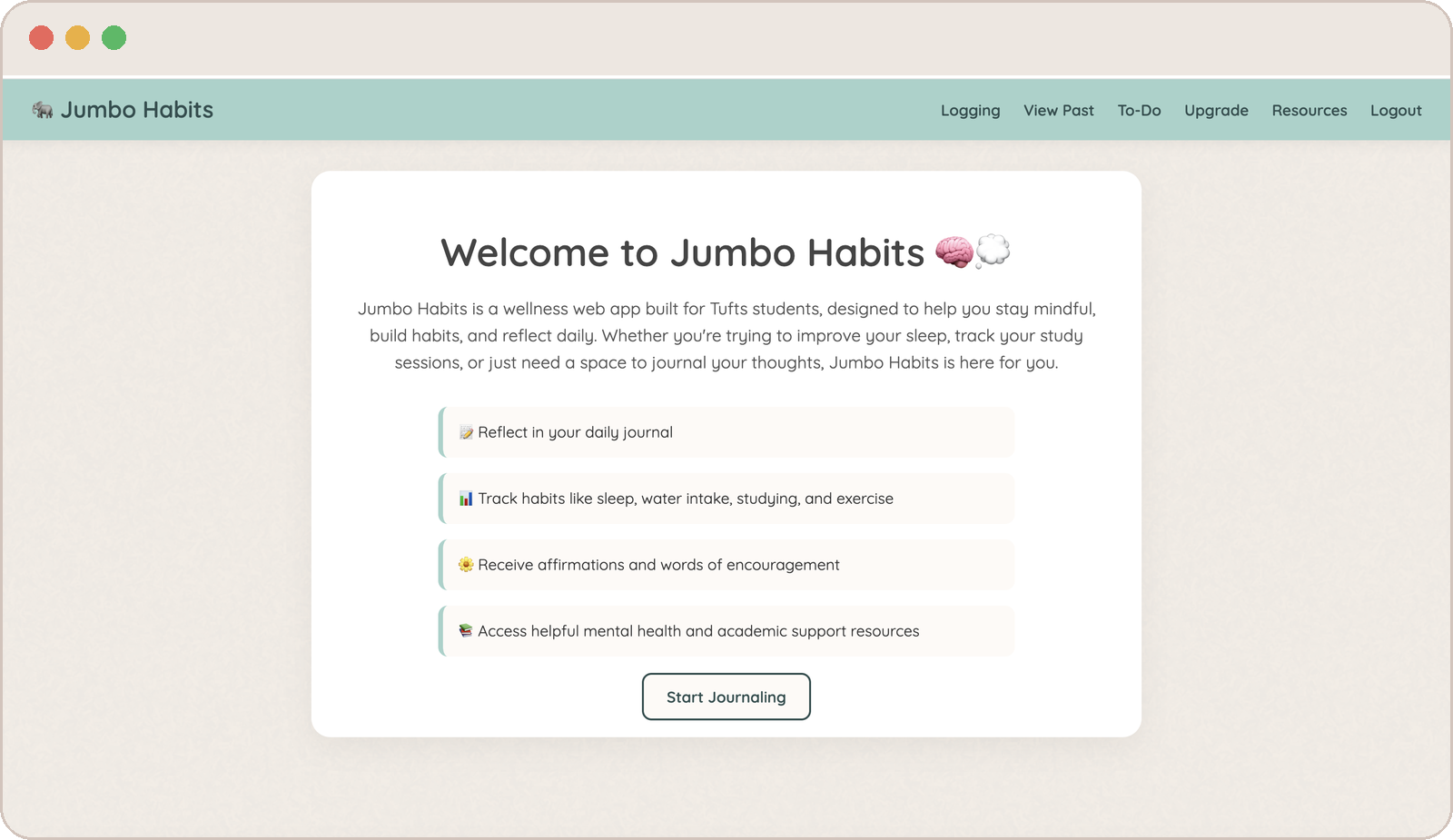Screen dimensions: 1453x840
Task: Click the green maximize window button
Action: [x=114, y=38]
